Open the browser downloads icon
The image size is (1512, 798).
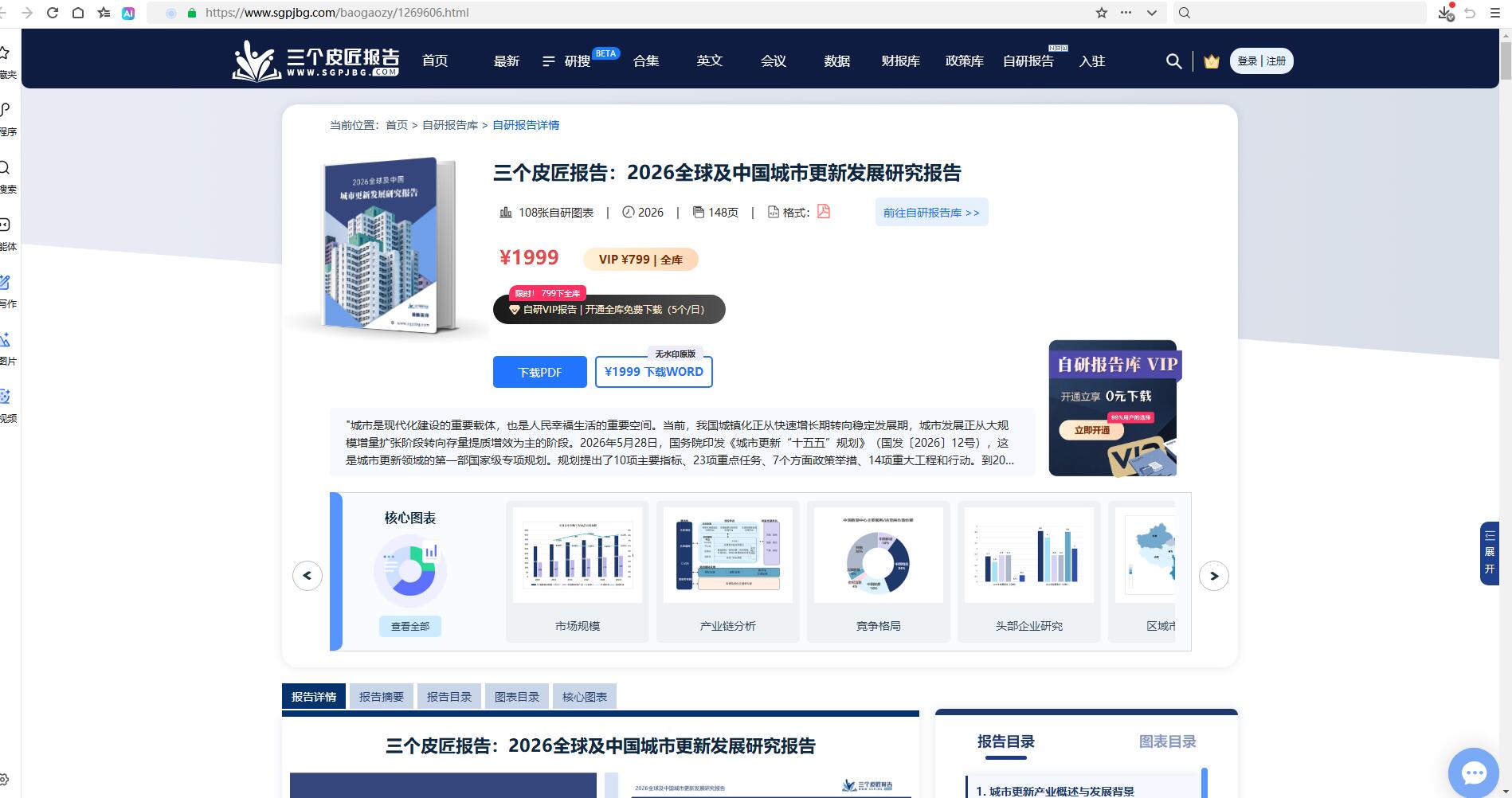point(1446,13)
